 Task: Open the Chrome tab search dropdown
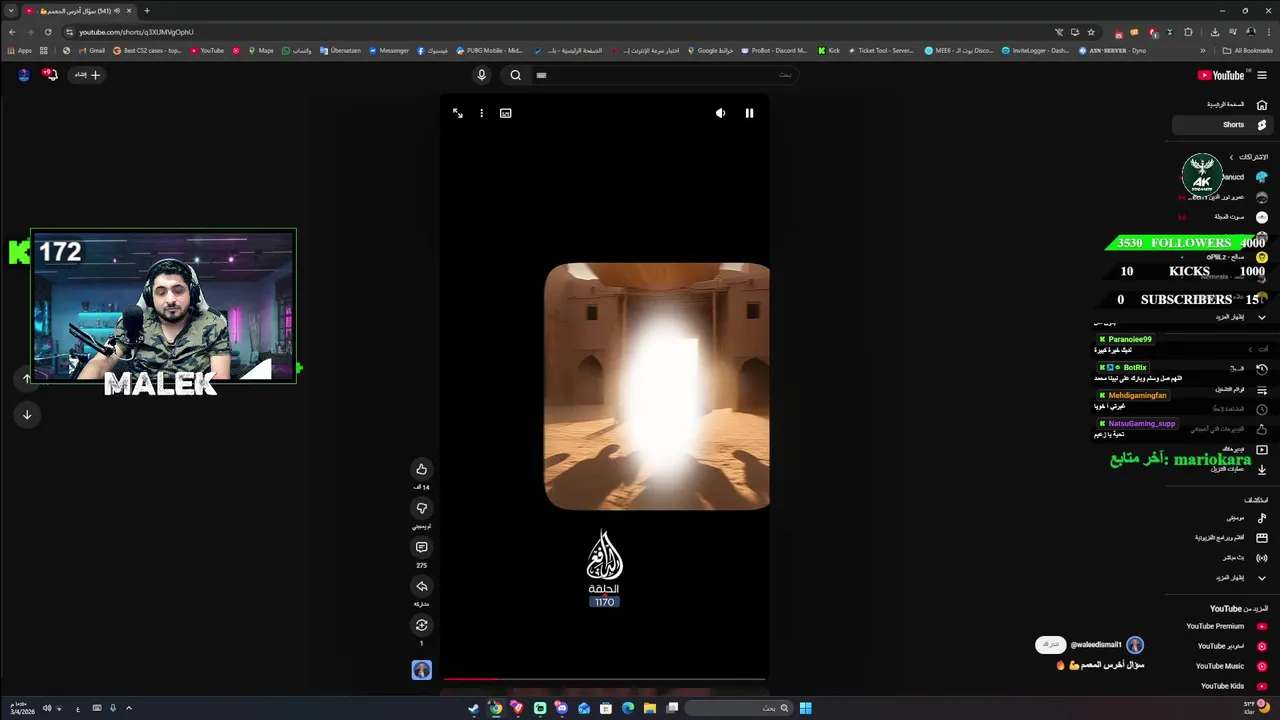tap(11, 11)
